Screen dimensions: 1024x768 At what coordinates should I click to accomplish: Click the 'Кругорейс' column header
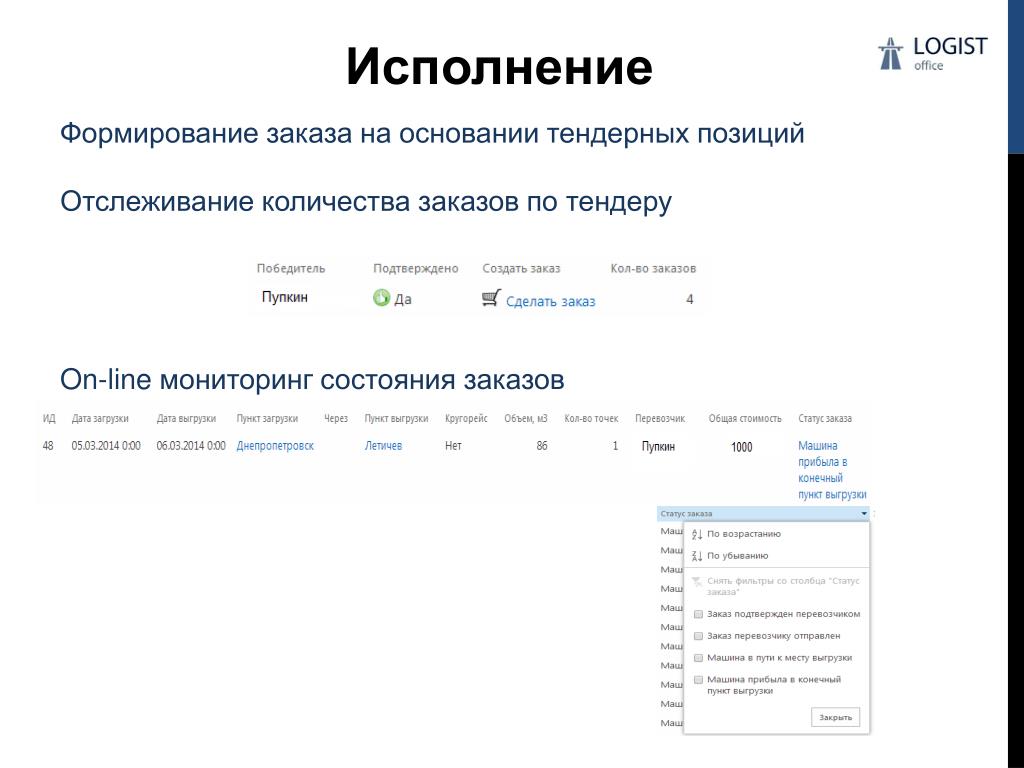tap(466, 419)
